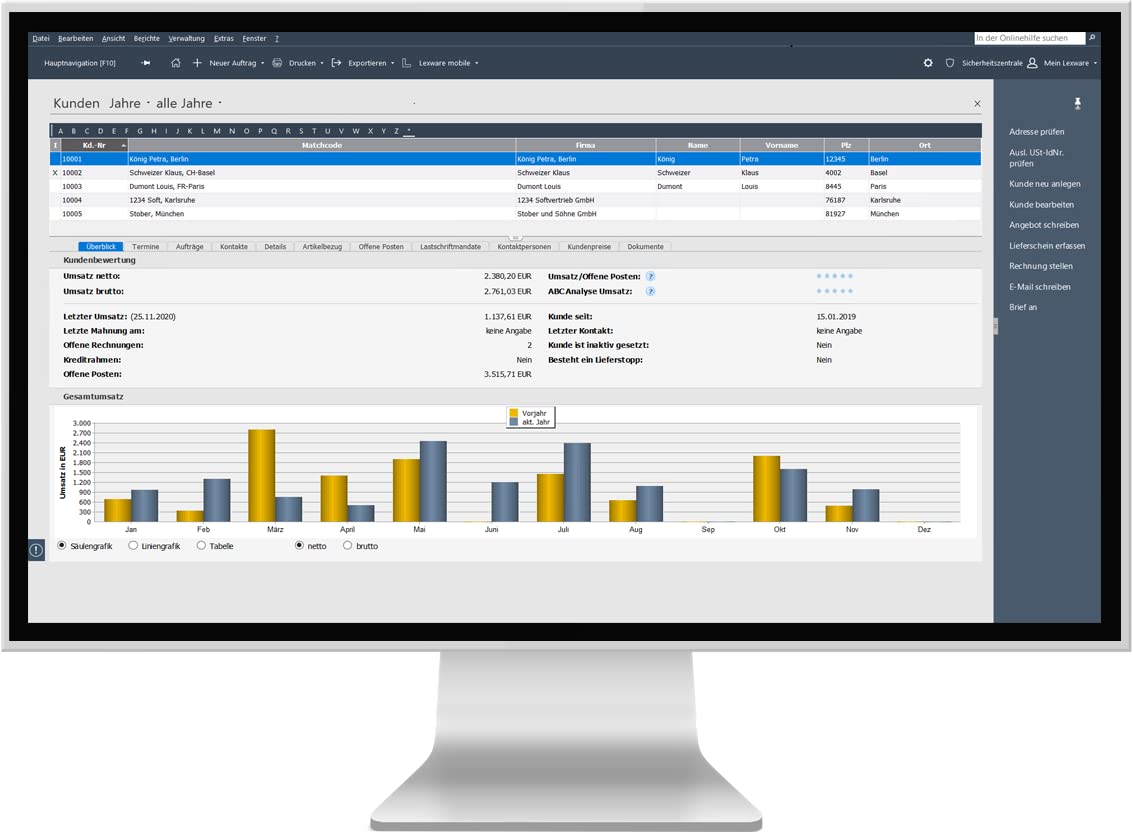Click the Vorjahr legend color swatch
This screenshot has width=1133, height=832.
[x=514, y=413]
